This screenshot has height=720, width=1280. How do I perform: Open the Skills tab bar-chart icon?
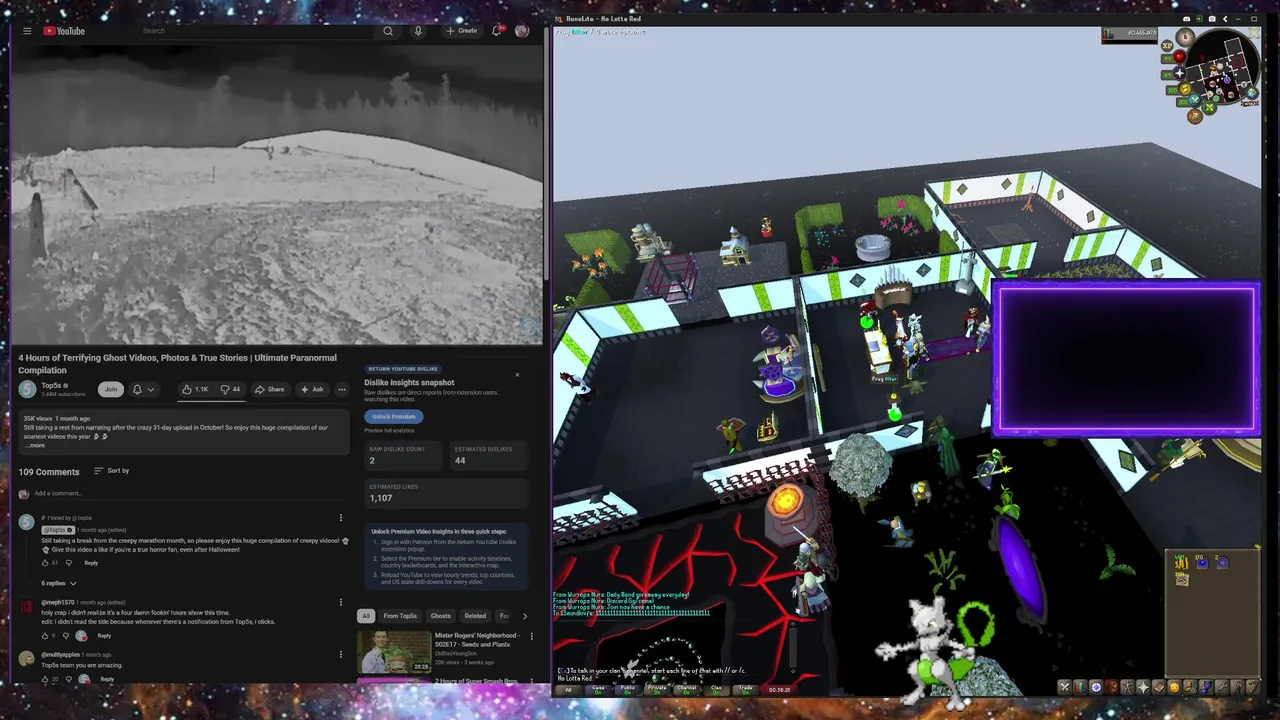tap(1080, 687)
